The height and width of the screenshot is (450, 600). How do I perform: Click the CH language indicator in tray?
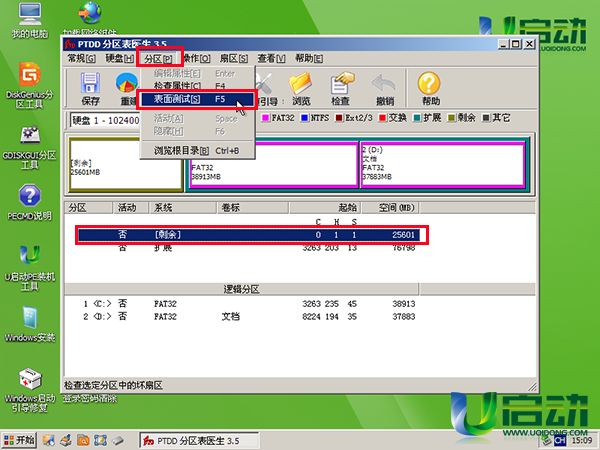pos(560,441)
